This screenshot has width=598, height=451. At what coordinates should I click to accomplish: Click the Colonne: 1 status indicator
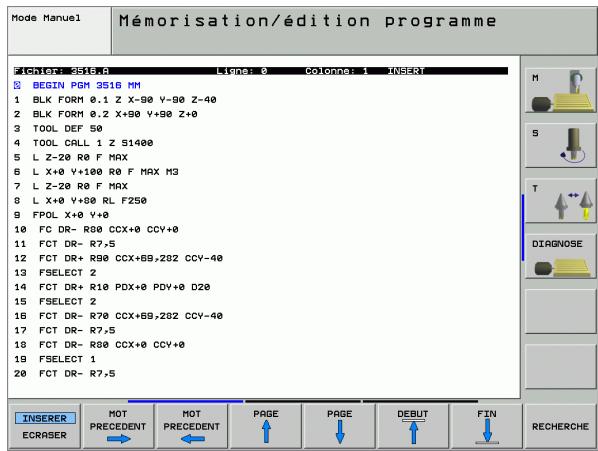point(337,71)
